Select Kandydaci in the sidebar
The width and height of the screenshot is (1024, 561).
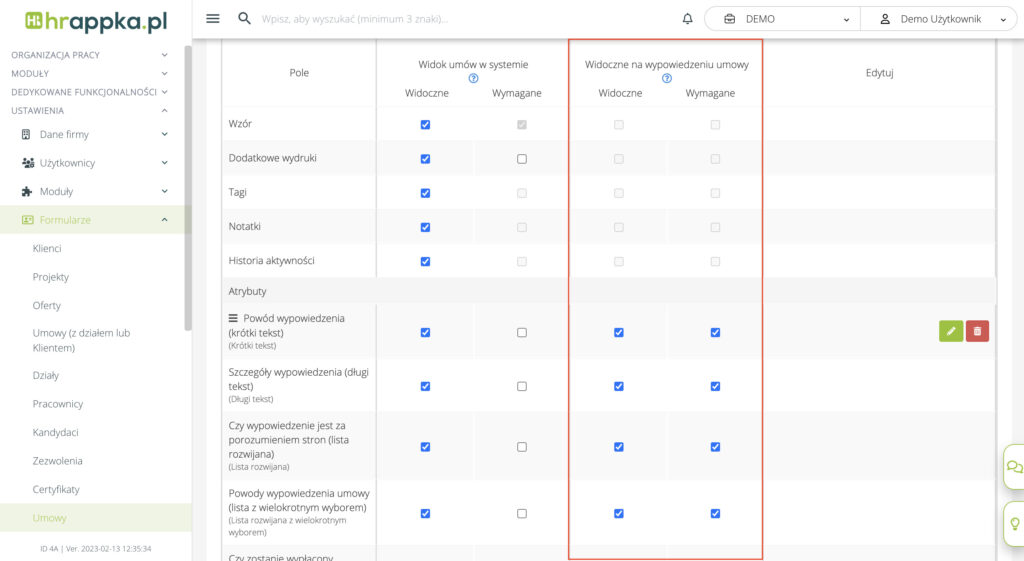coord(56,432)
